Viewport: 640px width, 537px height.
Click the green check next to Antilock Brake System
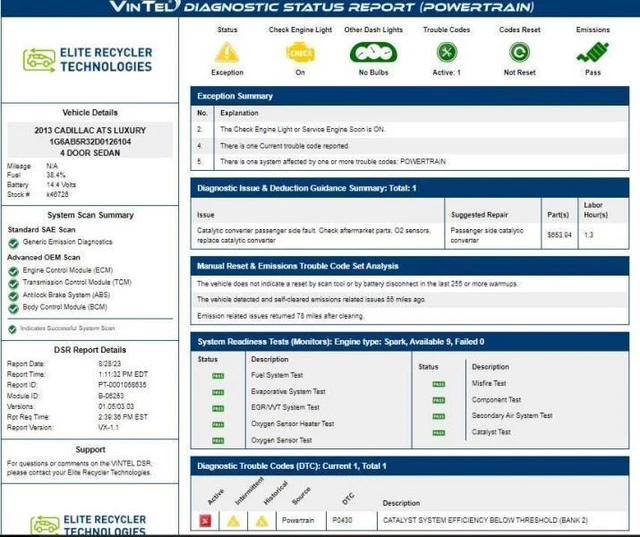(13, 296)
